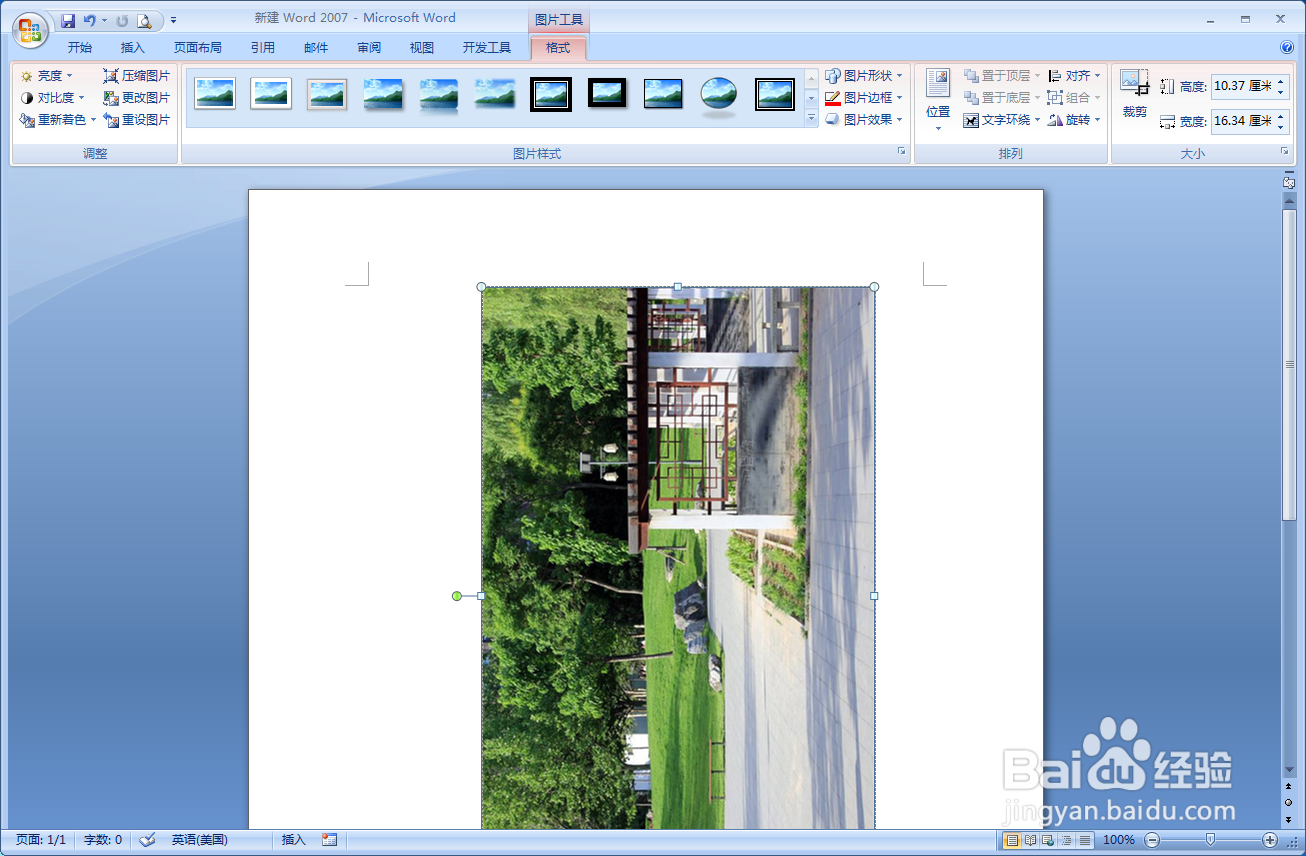This screenshot has width=1306, height=856.
Task: Open the 对比度 contrast dropdown
Action: [53, 98]
